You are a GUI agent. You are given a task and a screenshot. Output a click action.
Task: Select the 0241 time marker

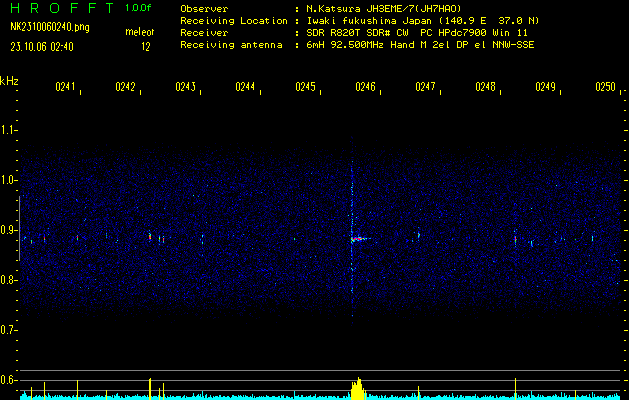[x=66, y=88]
